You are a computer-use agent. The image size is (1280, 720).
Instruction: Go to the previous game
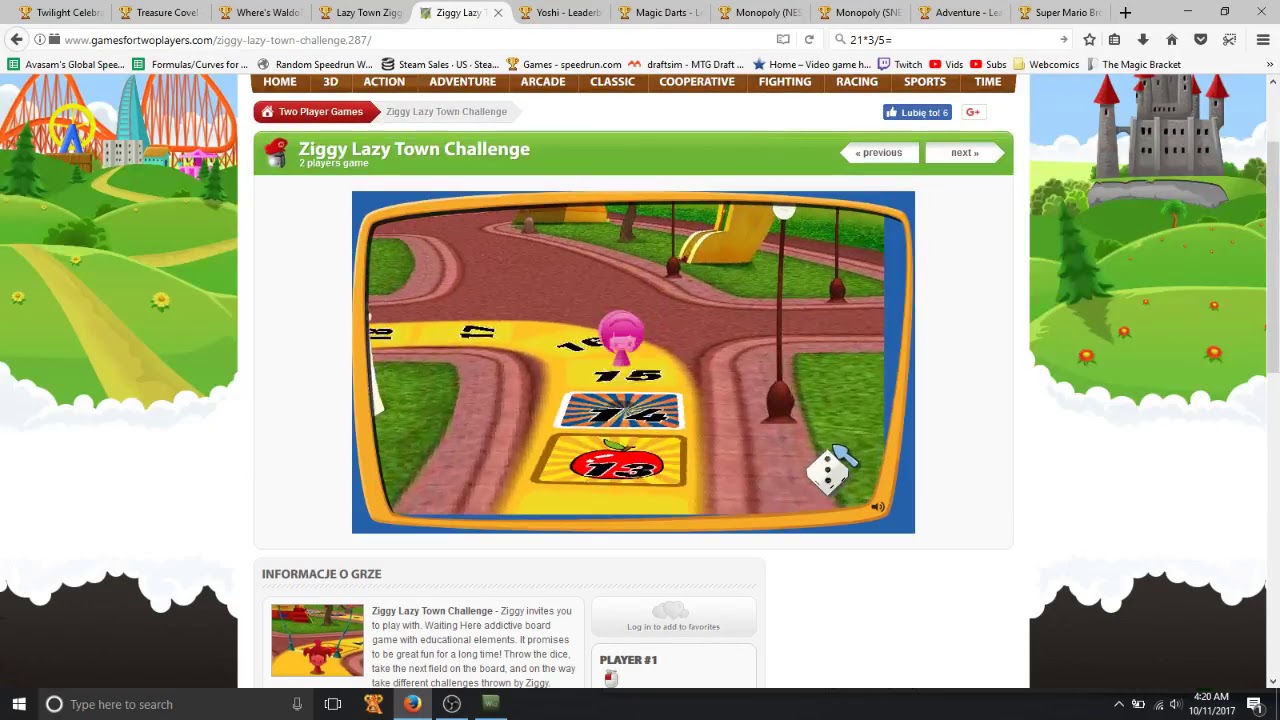click(879, 153)
